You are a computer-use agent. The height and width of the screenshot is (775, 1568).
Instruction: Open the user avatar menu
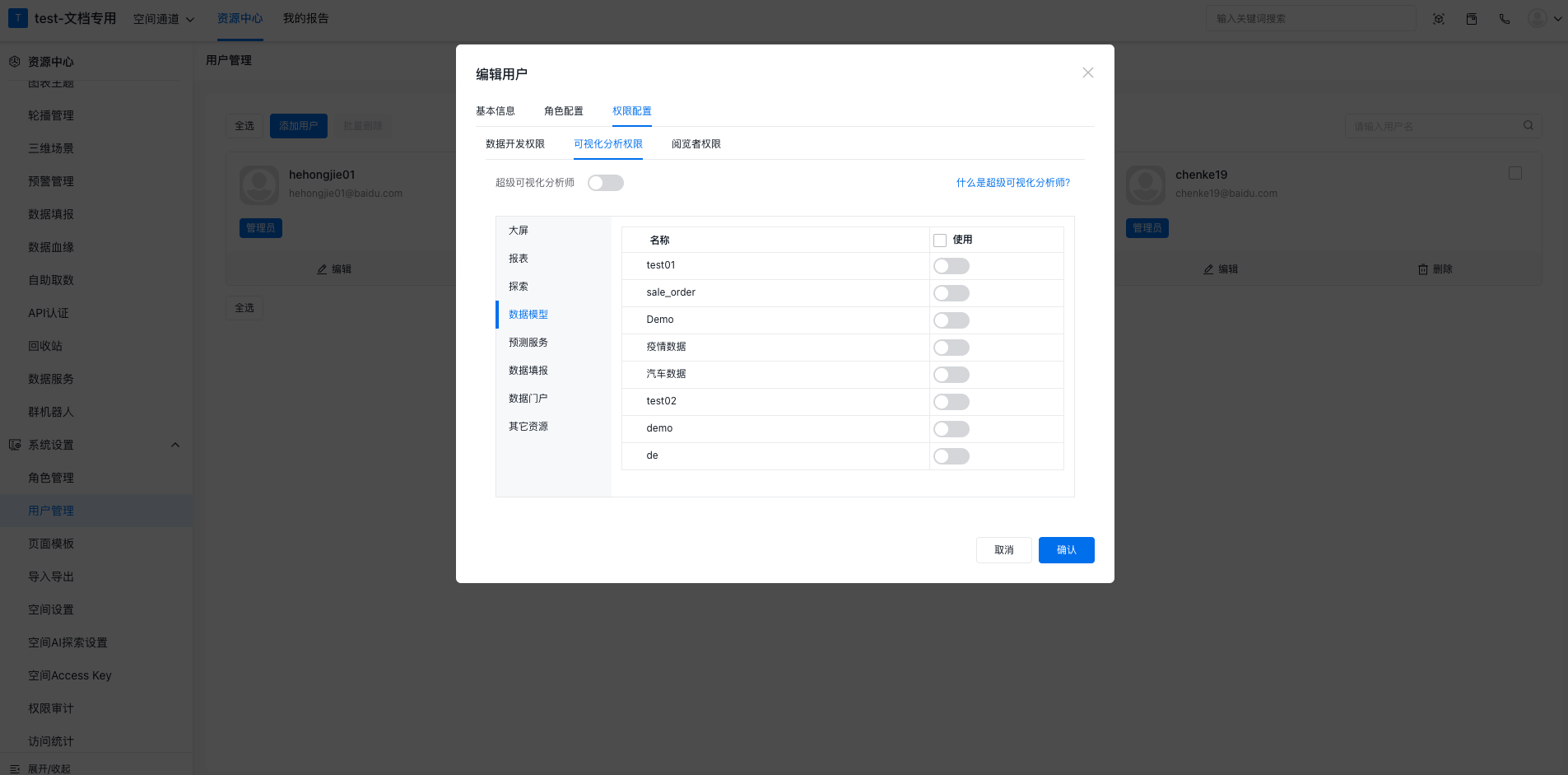coord(1537,18)
